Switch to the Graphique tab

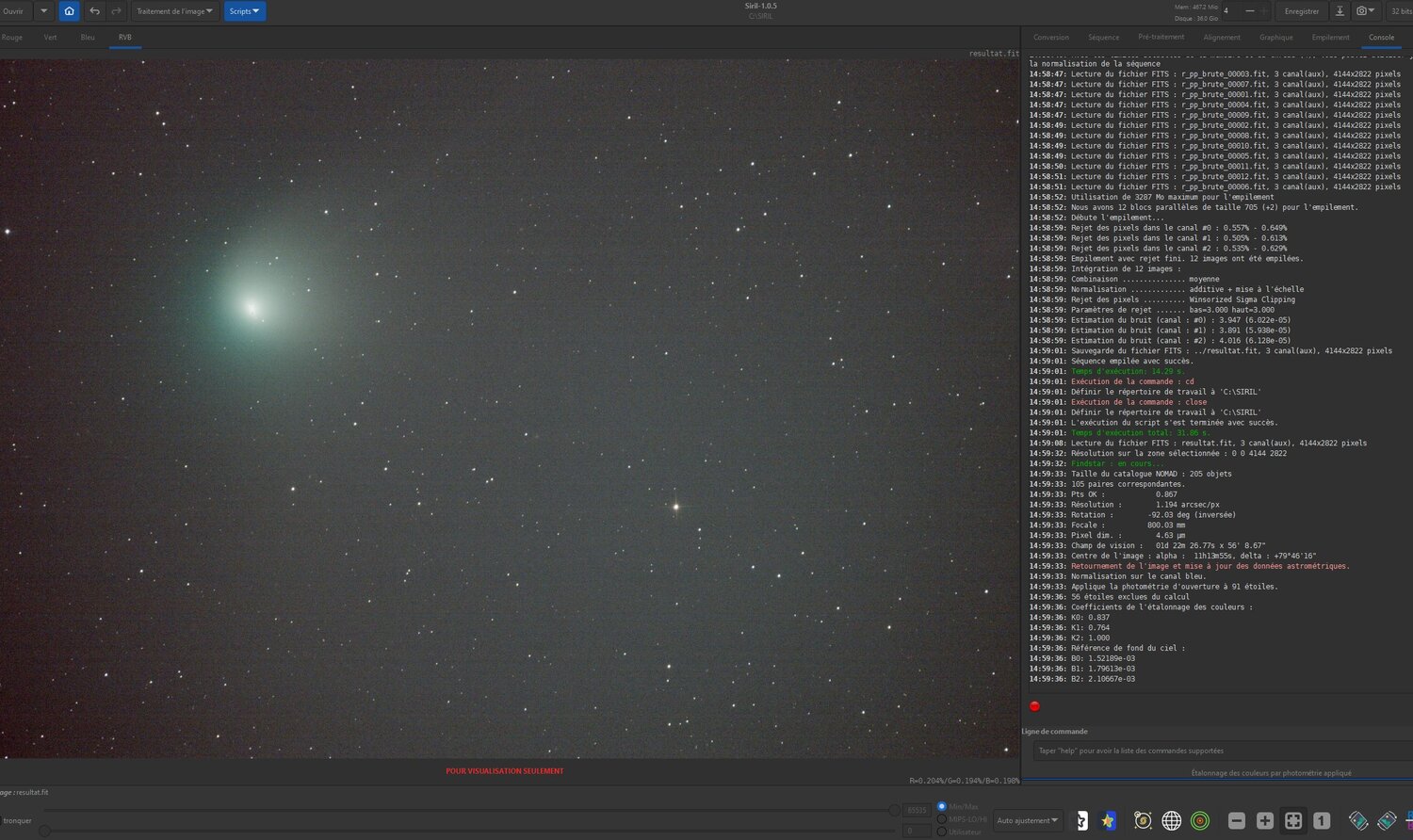click(1276, 38)
